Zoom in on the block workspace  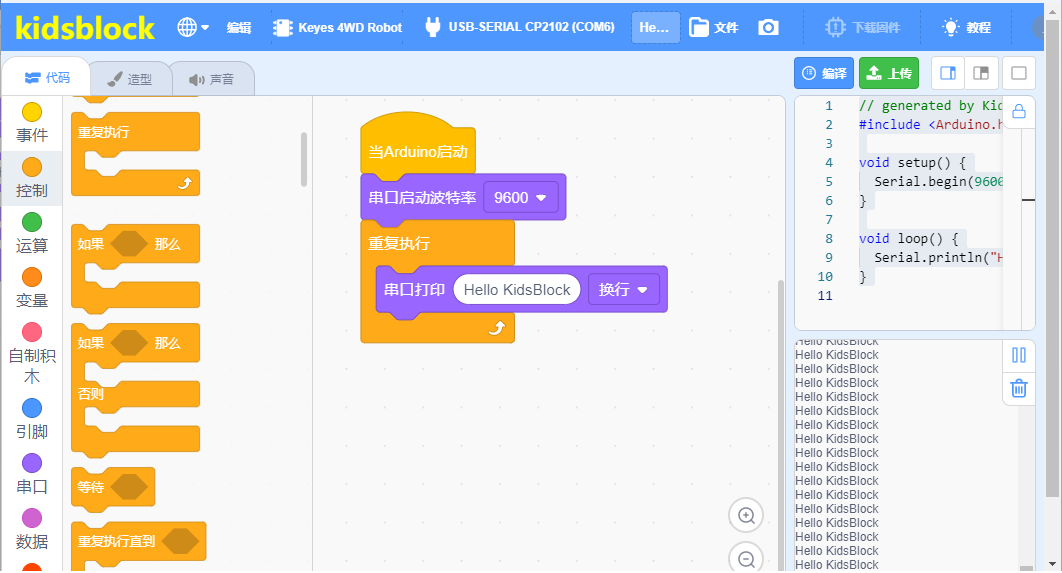(746, 515)
